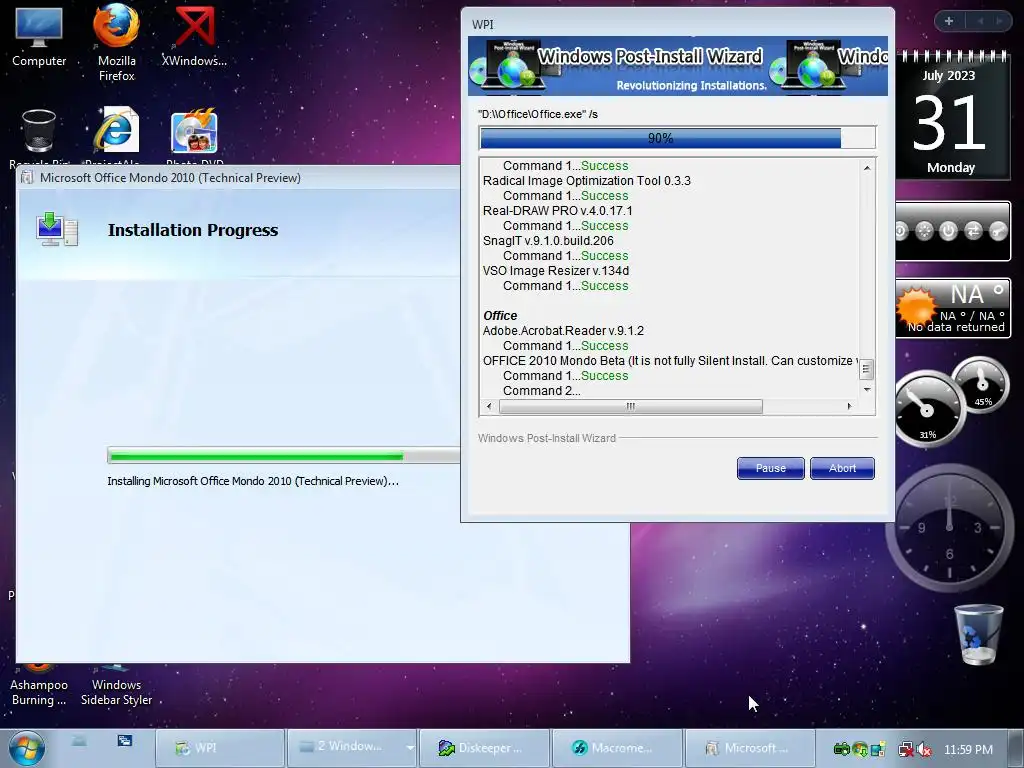Click the large CPU meter dial showing 31%

[927, 409]
